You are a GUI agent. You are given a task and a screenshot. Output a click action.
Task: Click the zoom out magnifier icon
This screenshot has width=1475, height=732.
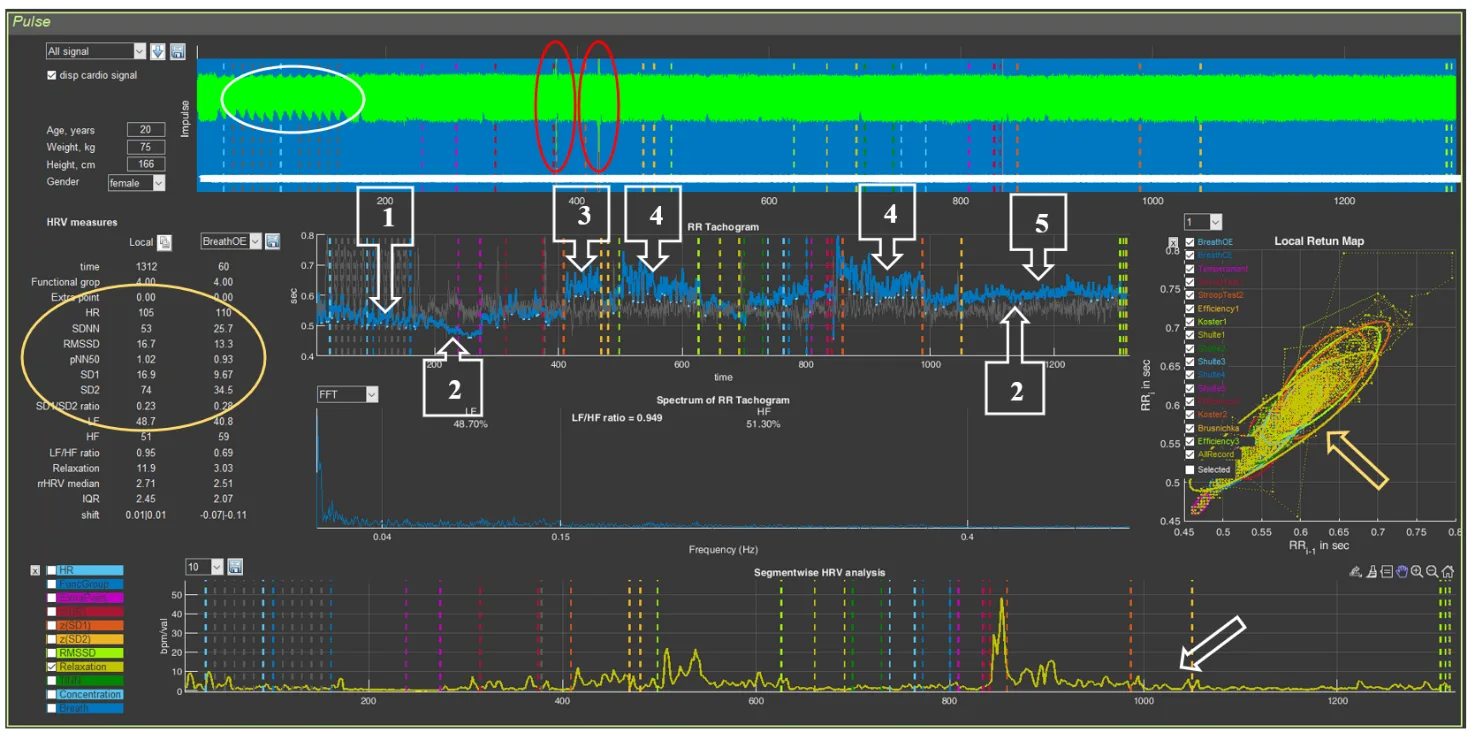click(x=1432, y=572)
